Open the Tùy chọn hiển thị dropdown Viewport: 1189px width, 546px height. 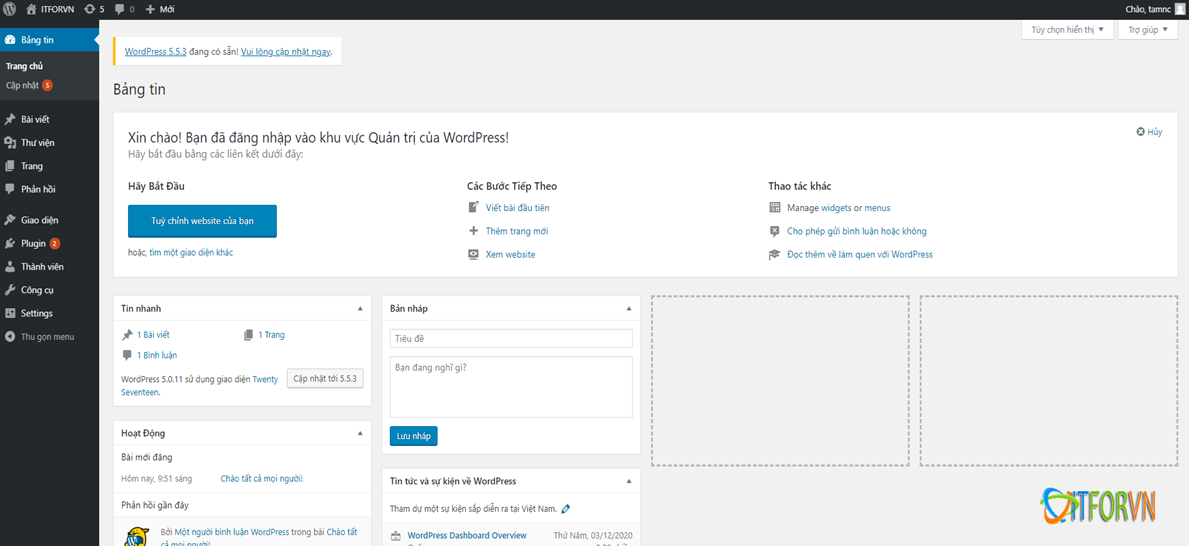1067,30
